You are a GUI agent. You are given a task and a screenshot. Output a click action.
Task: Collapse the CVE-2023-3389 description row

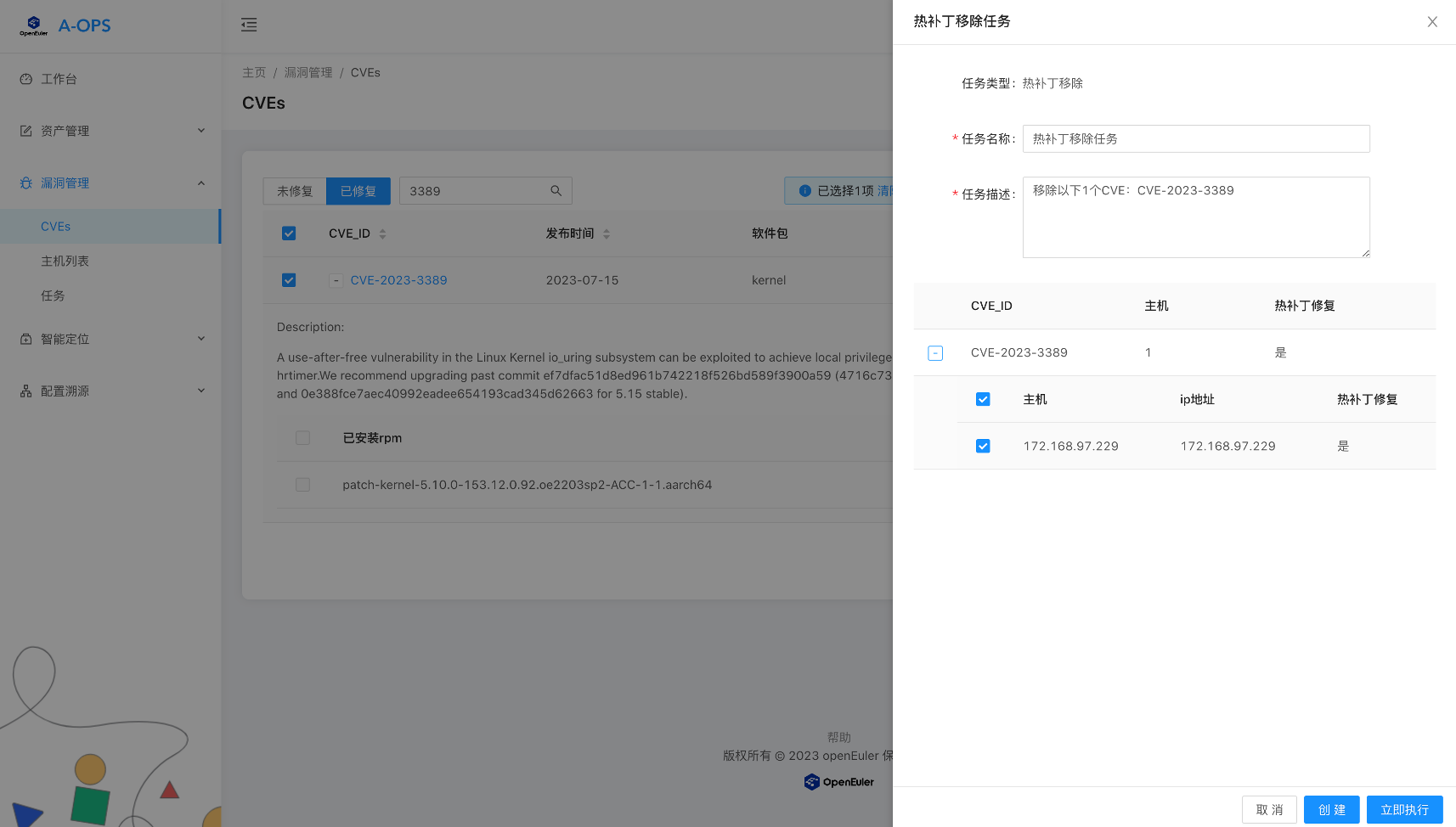[x=336, y=279]
